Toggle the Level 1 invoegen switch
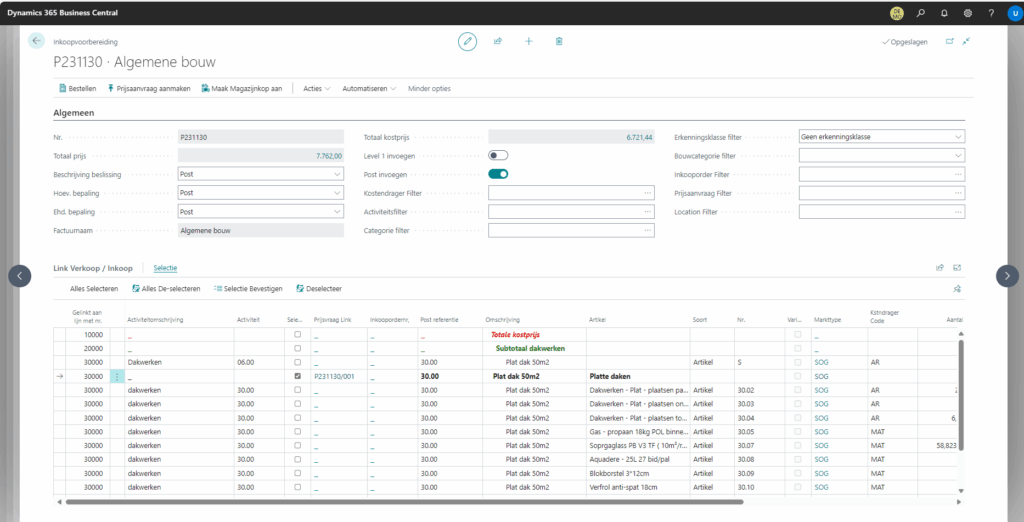1024x522 pixels. pos(498,155)
